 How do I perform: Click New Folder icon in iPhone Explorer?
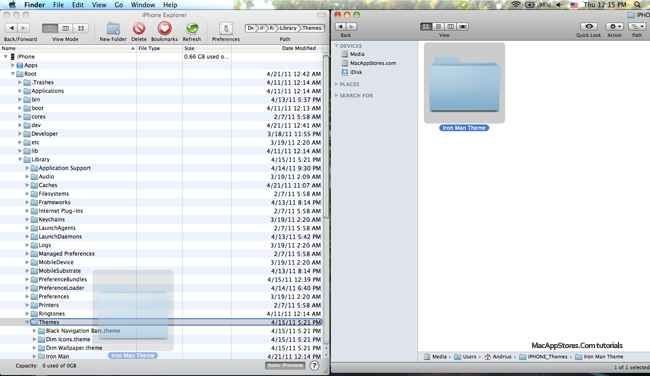[113, 29]
